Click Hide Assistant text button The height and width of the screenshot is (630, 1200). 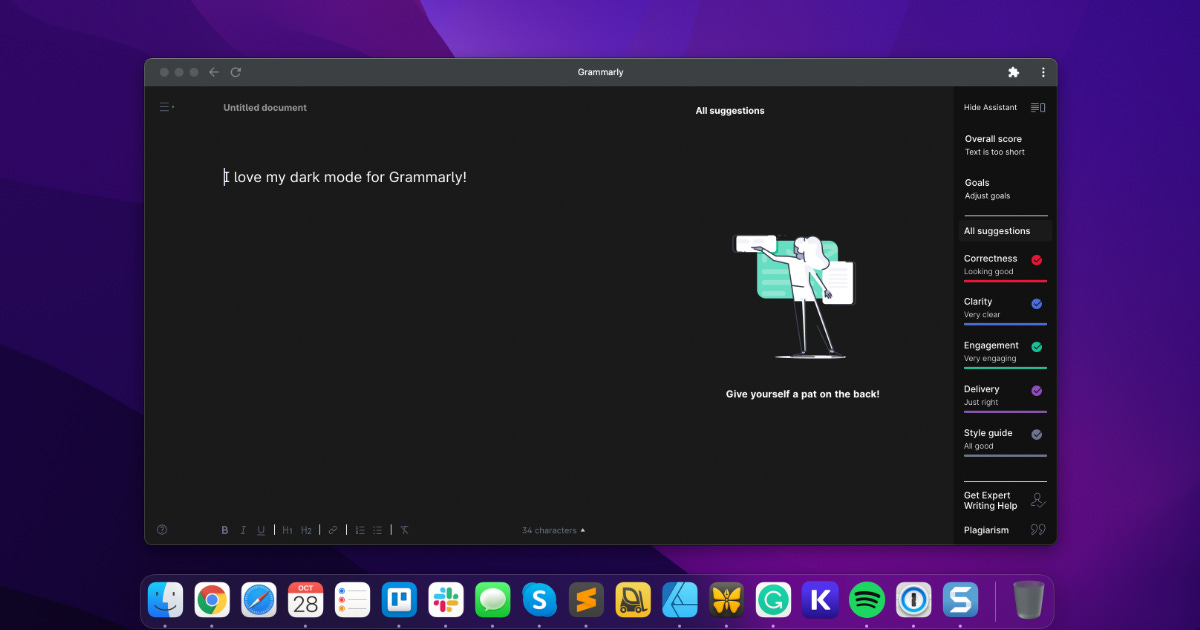(x=990, y=107)
